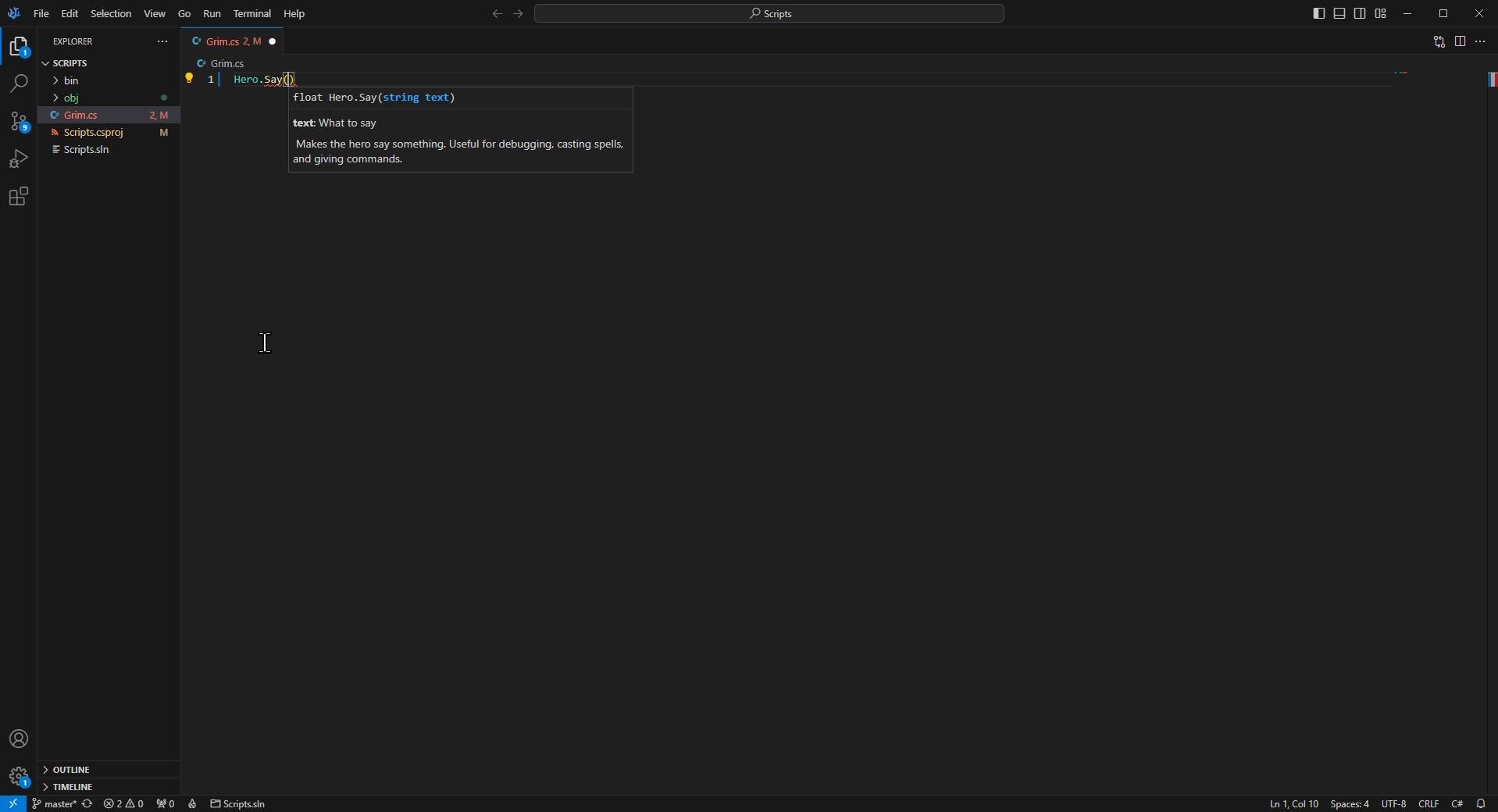Click line number 1 in the gutter
The image size is (1498, 812).
211,80
